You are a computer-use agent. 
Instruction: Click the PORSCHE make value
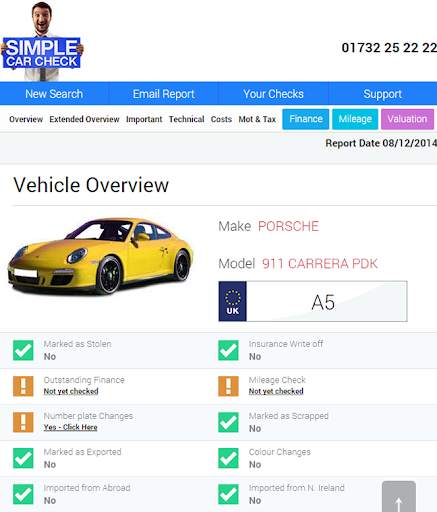tap(288, 226)
